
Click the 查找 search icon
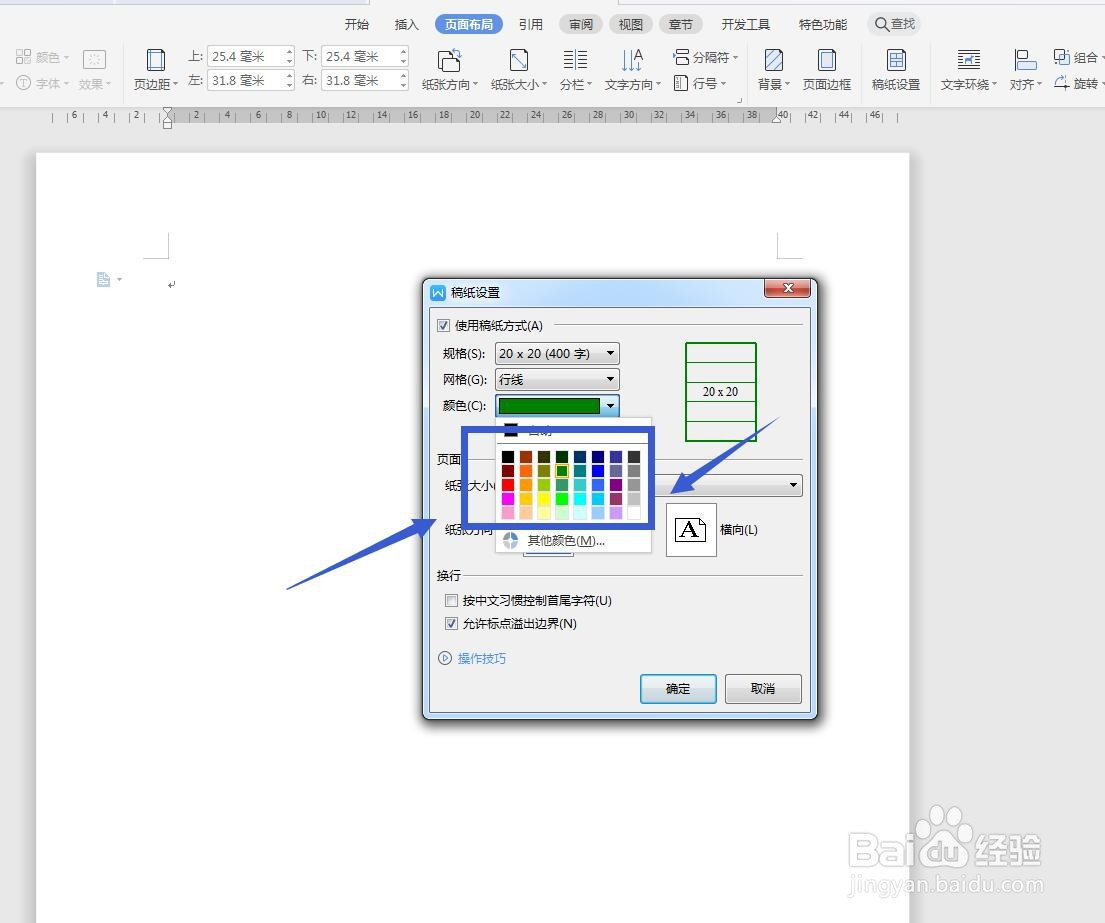point(882,24)
